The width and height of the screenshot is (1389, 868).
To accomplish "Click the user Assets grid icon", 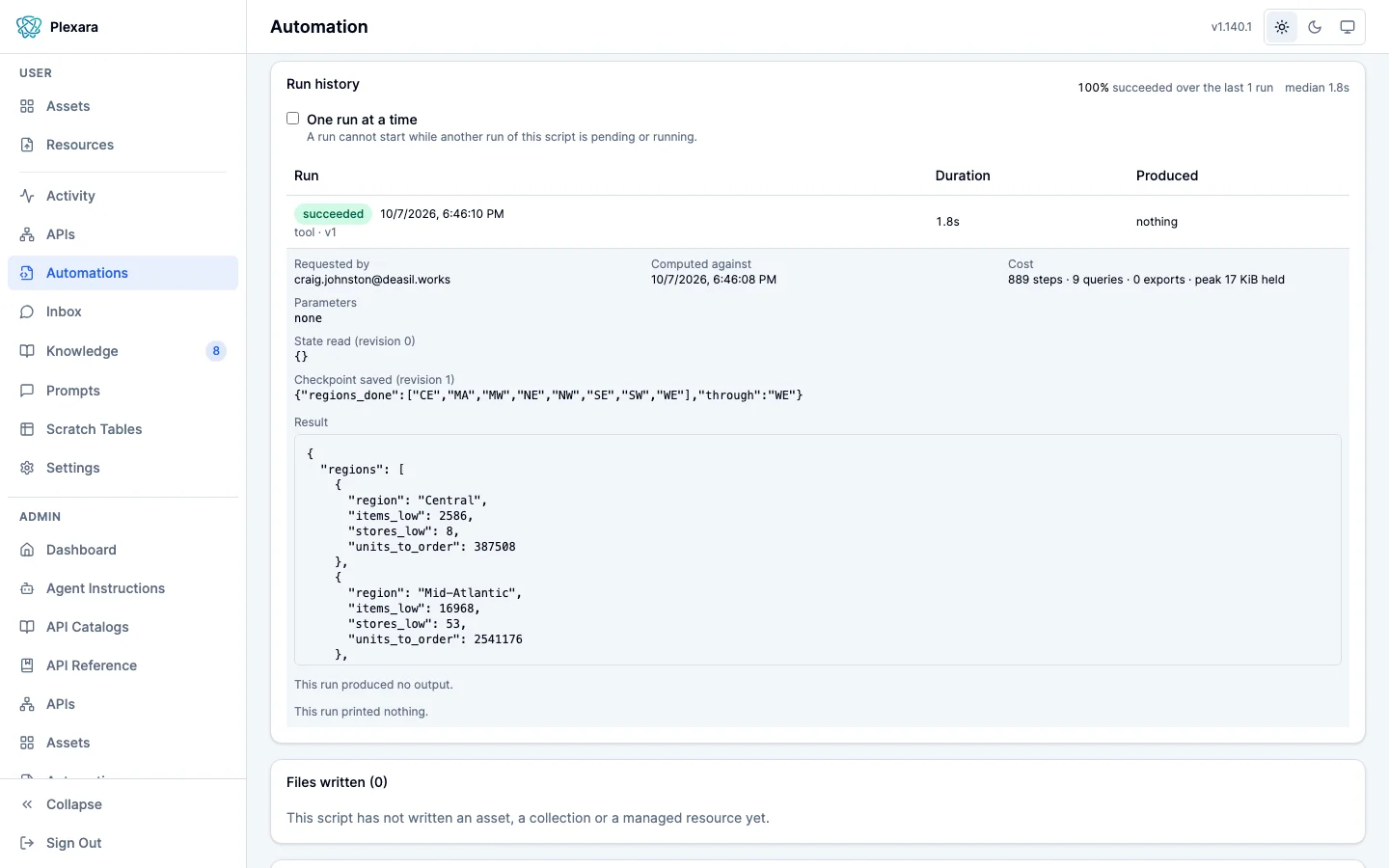I will 27,106.
